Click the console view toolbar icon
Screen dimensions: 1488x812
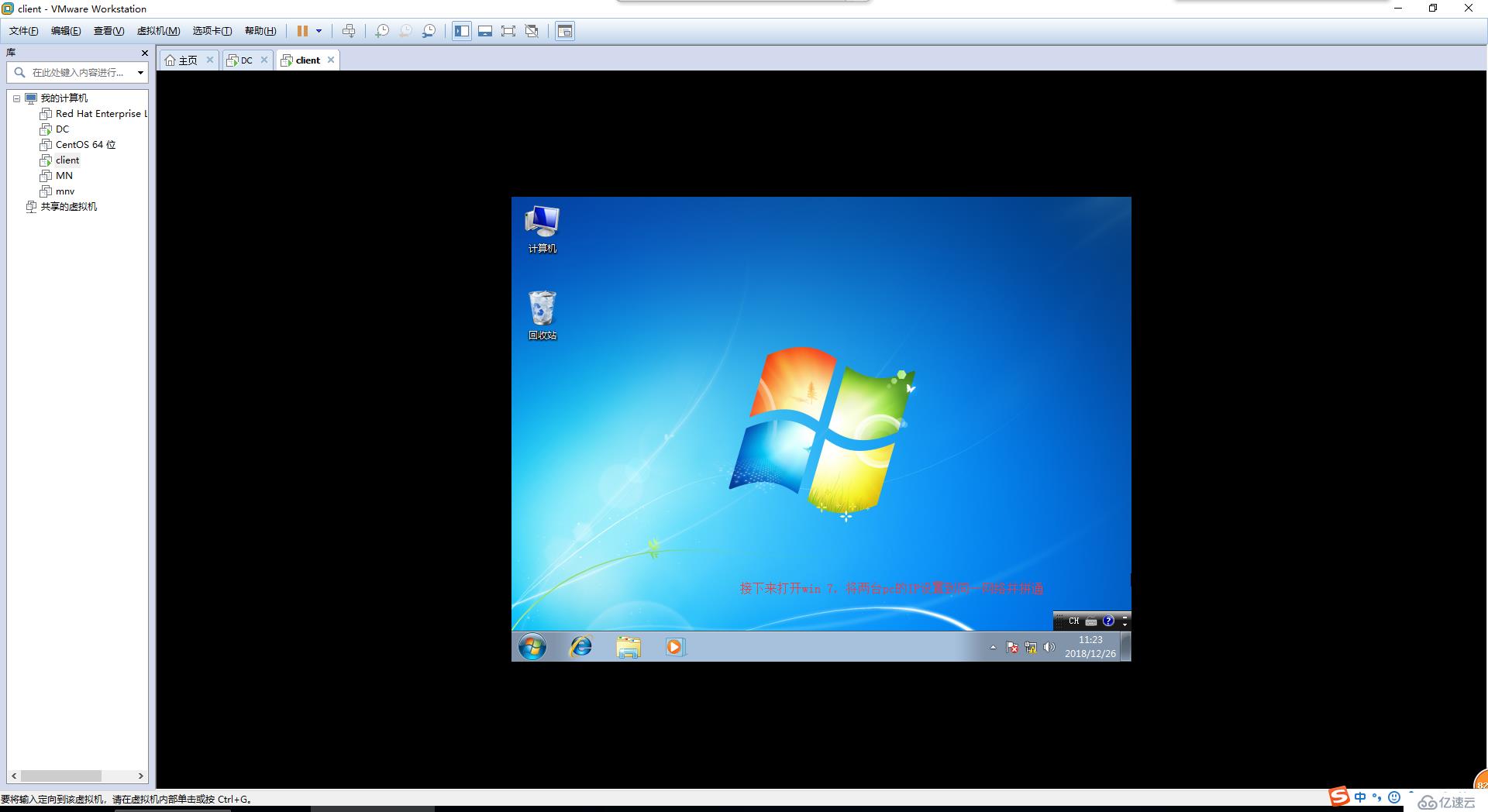coord(565,31)
